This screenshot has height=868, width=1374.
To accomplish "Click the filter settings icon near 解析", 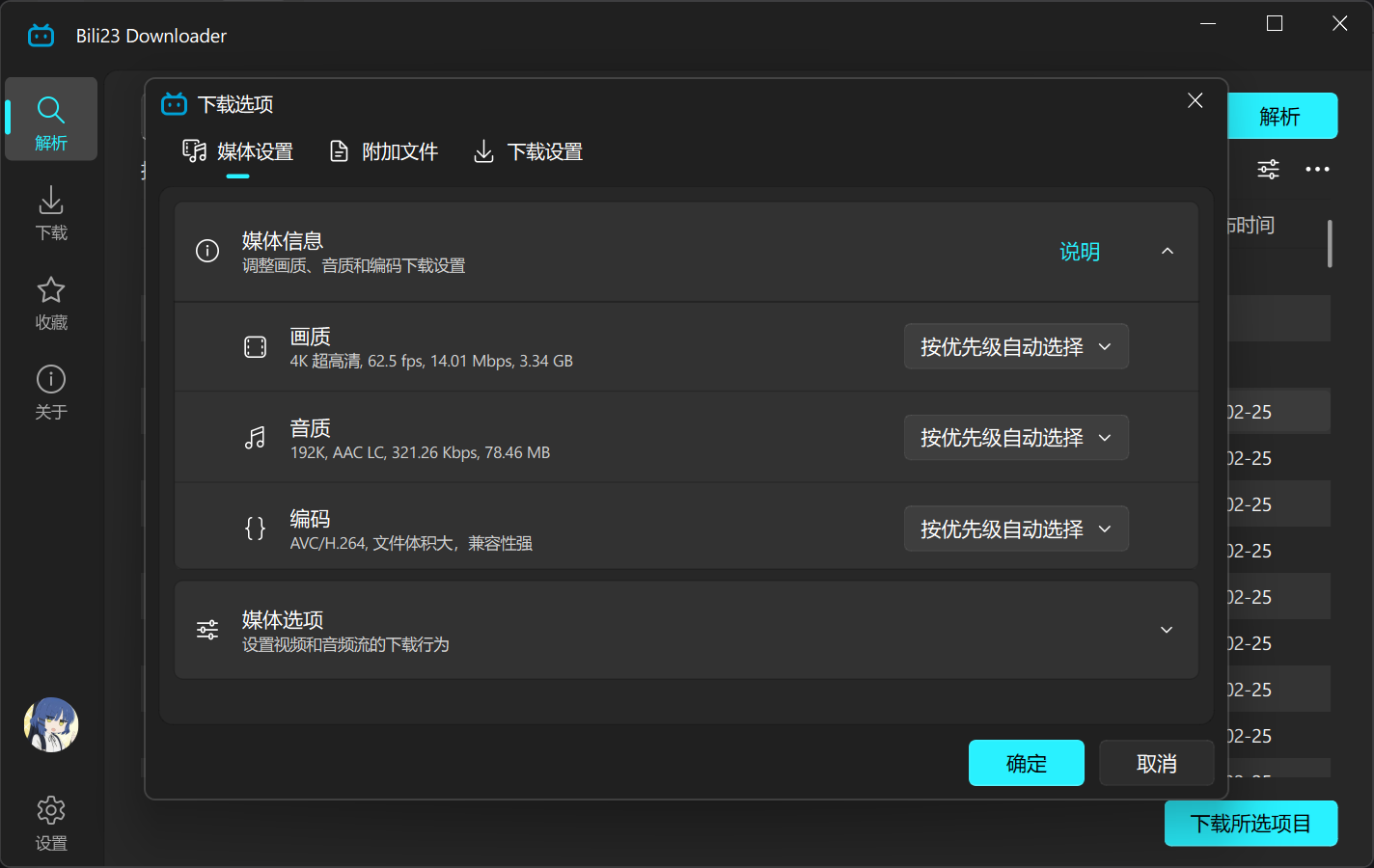I will click(1268, 169).
